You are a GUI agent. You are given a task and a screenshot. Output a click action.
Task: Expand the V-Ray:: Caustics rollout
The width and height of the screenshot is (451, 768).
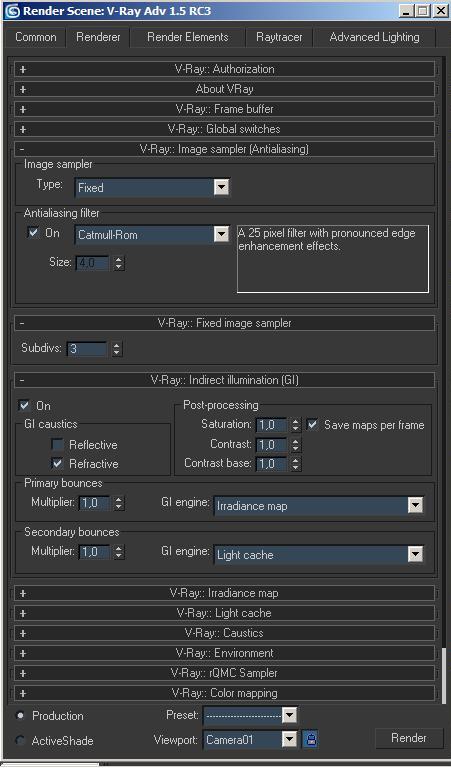(224, 633)
